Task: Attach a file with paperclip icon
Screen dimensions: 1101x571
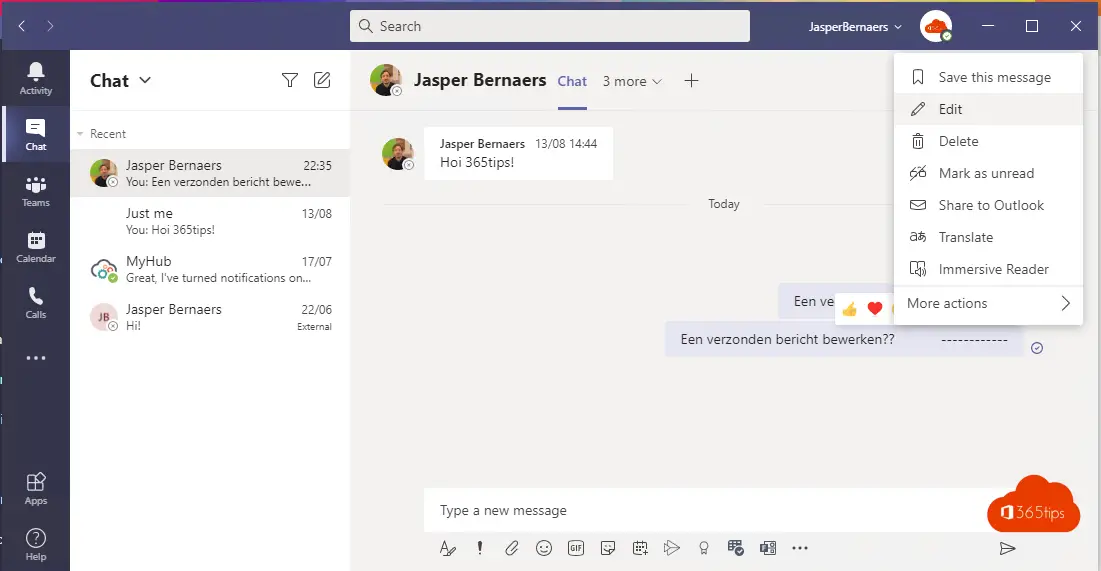Action: 512,549
